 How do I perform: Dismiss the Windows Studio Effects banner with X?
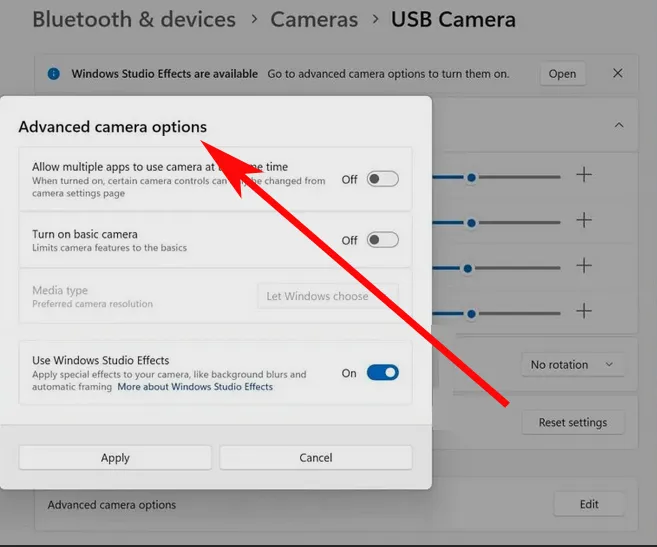pyautogui.click(x=618, y=73)
